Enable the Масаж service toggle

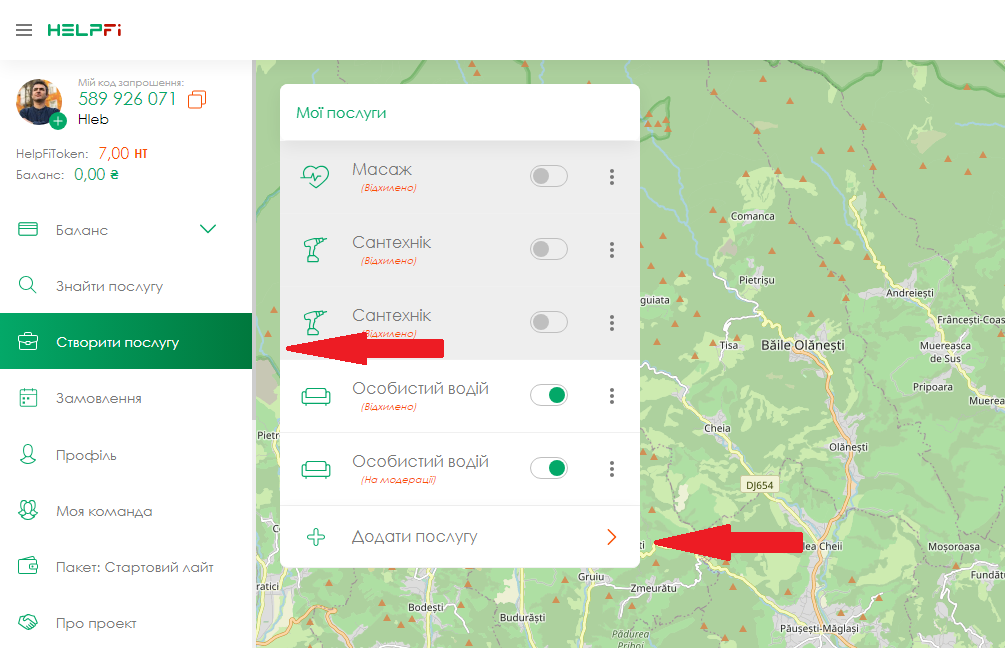pos(548,177)
